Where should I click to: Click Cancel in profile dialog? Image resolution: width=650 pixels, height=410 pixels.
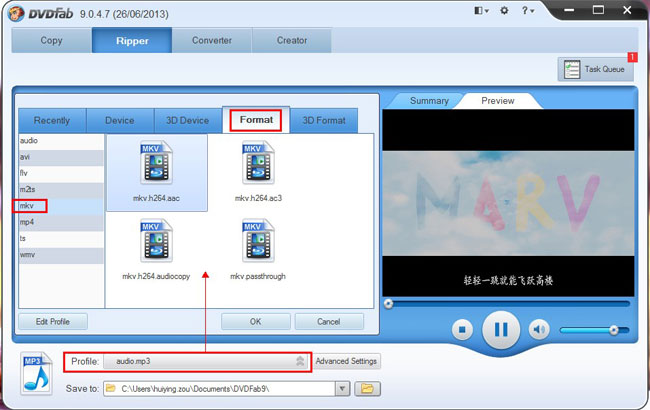pos(329,322)
